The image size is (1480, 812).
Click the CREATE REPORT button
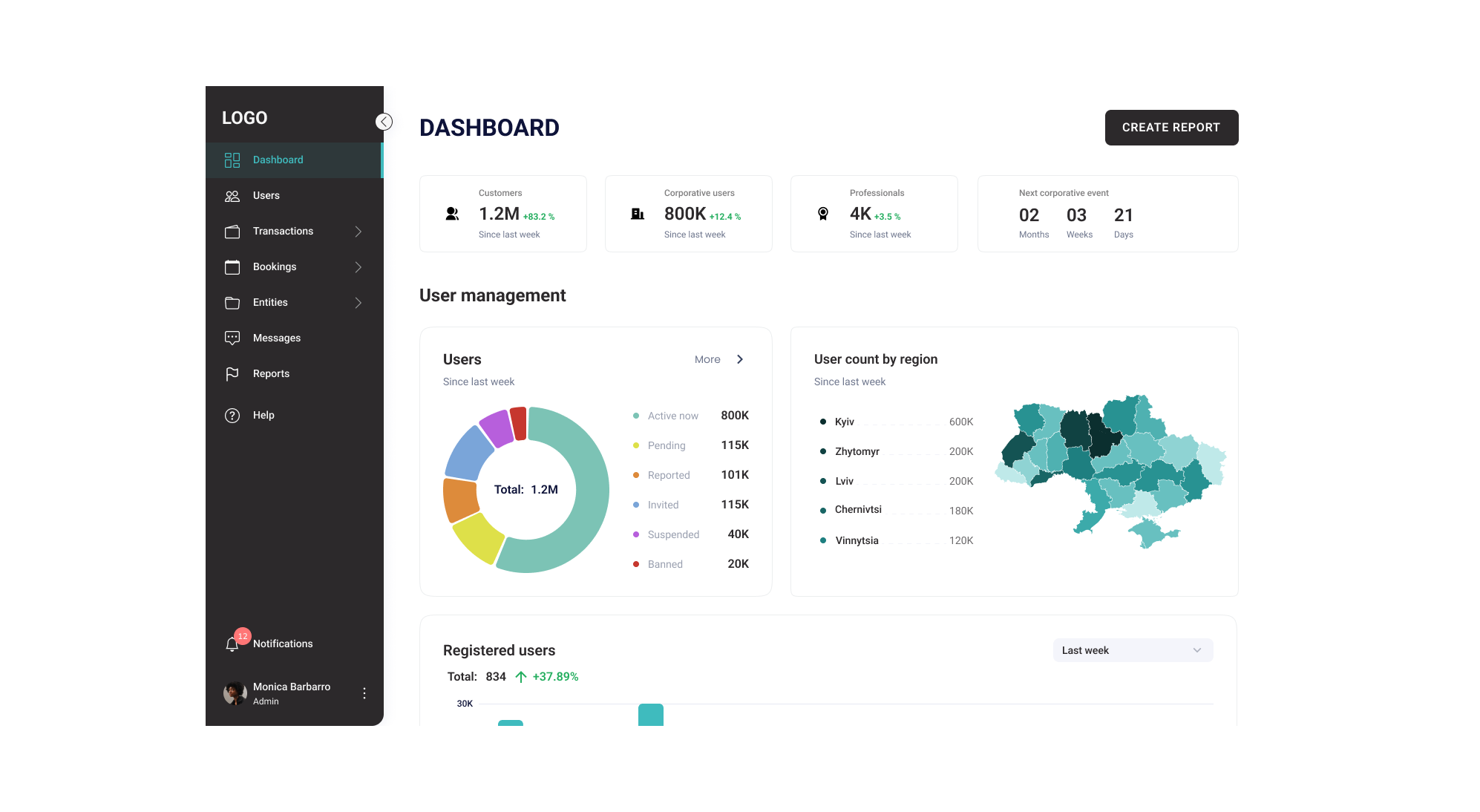[x=1171, y=127]
